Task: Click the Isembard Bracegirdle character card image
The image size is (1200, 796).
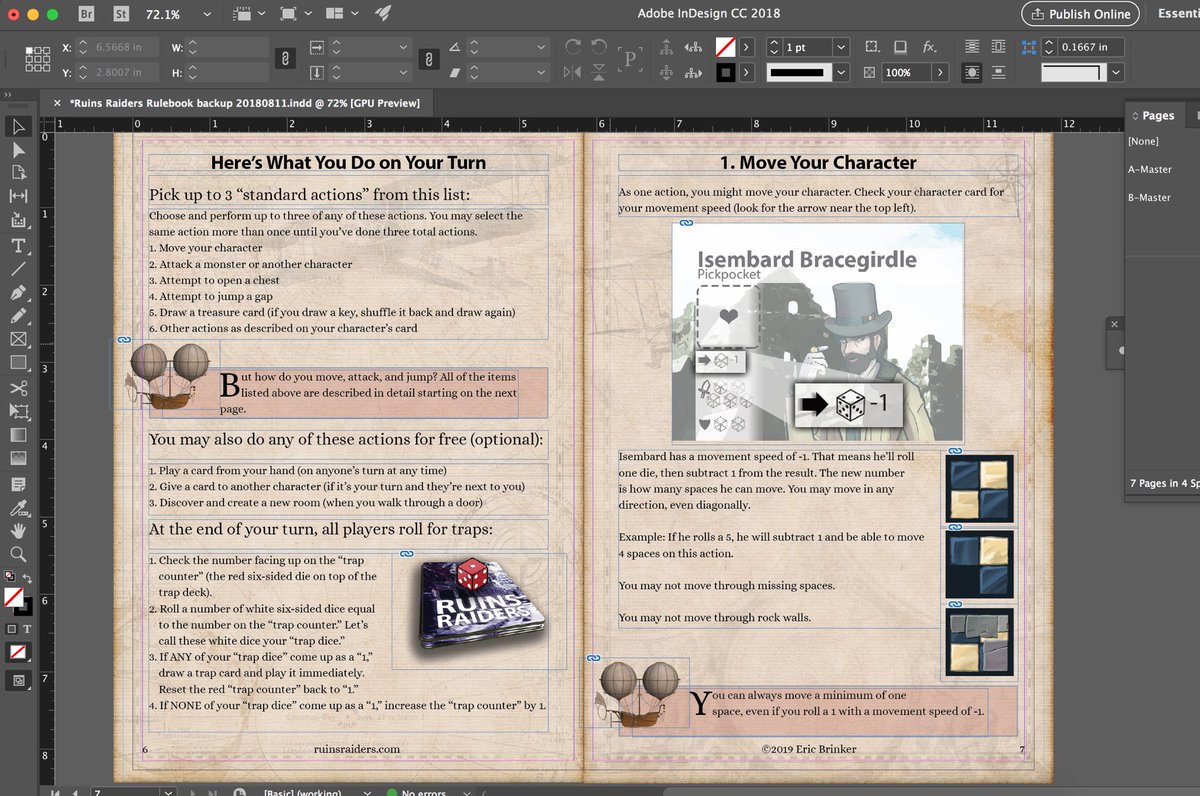Action: coord(817,332)
